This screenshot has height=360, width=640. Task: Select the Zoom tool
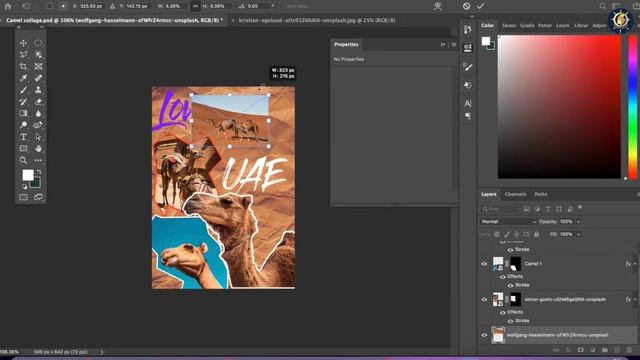[23, 160]
